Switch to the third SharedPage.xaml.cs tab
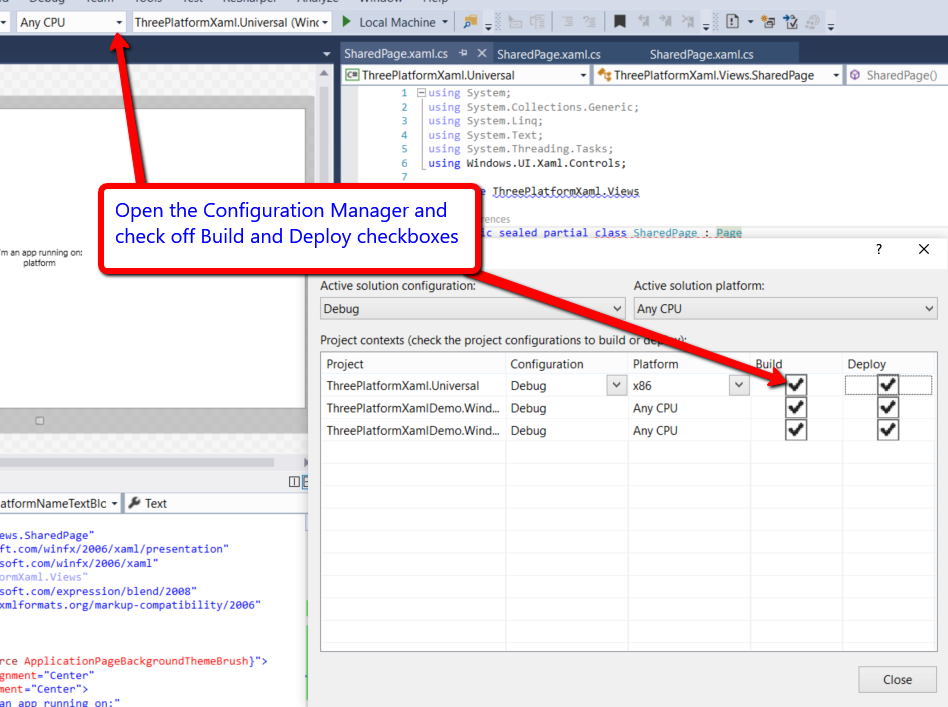The height and width of the screenshot is (707, 948). click(x=701, y=54)
